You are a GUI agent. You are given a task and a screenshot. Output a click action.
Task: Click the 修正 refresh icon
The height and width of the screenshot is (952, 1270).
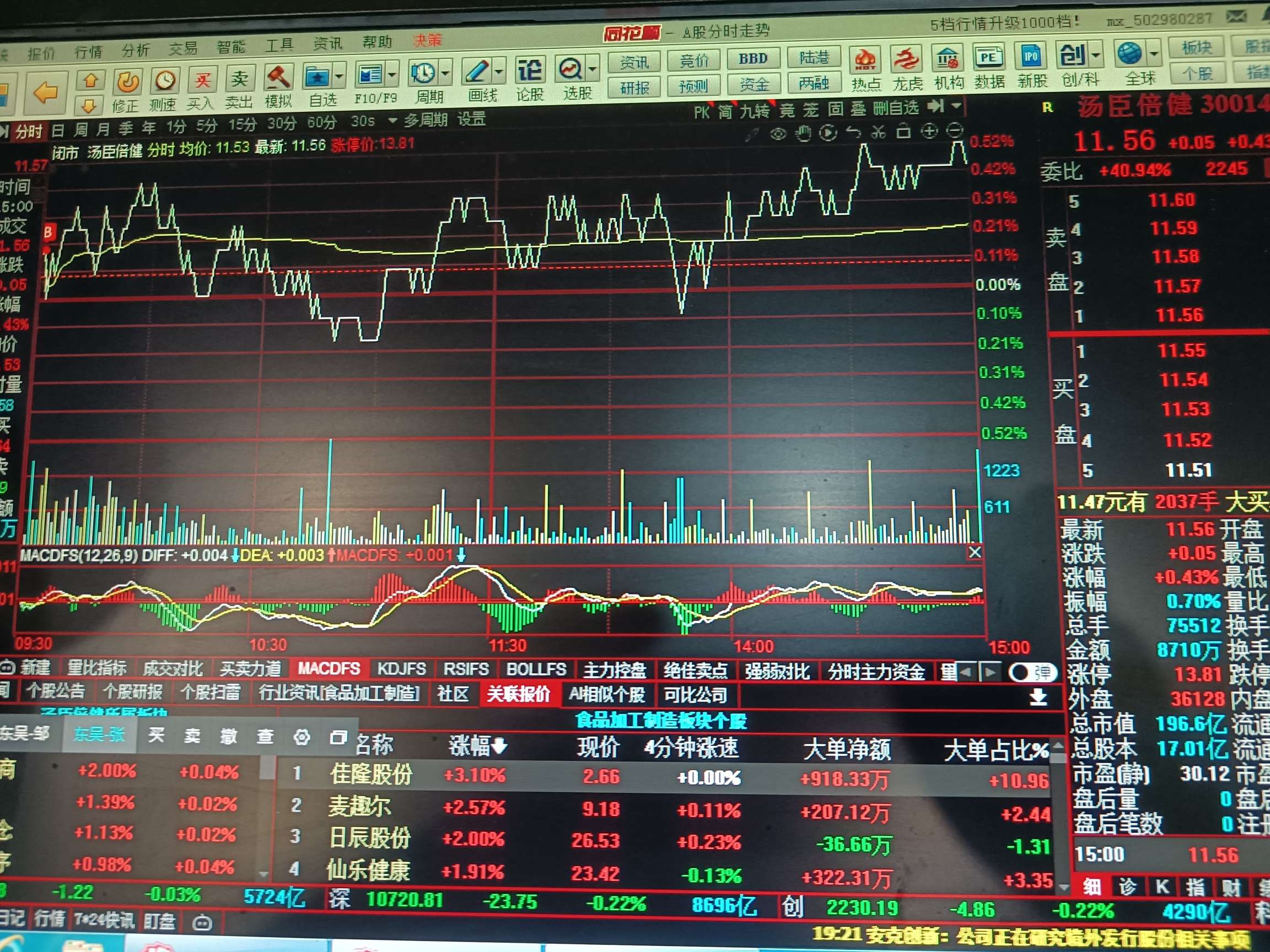click(x=127, y=82)
